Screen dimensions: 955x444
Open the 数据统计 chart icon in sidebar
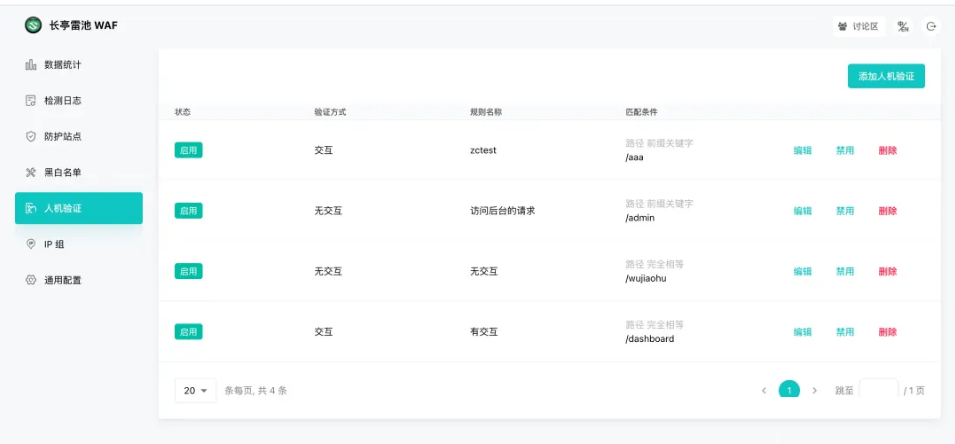(x=30, y=65)
